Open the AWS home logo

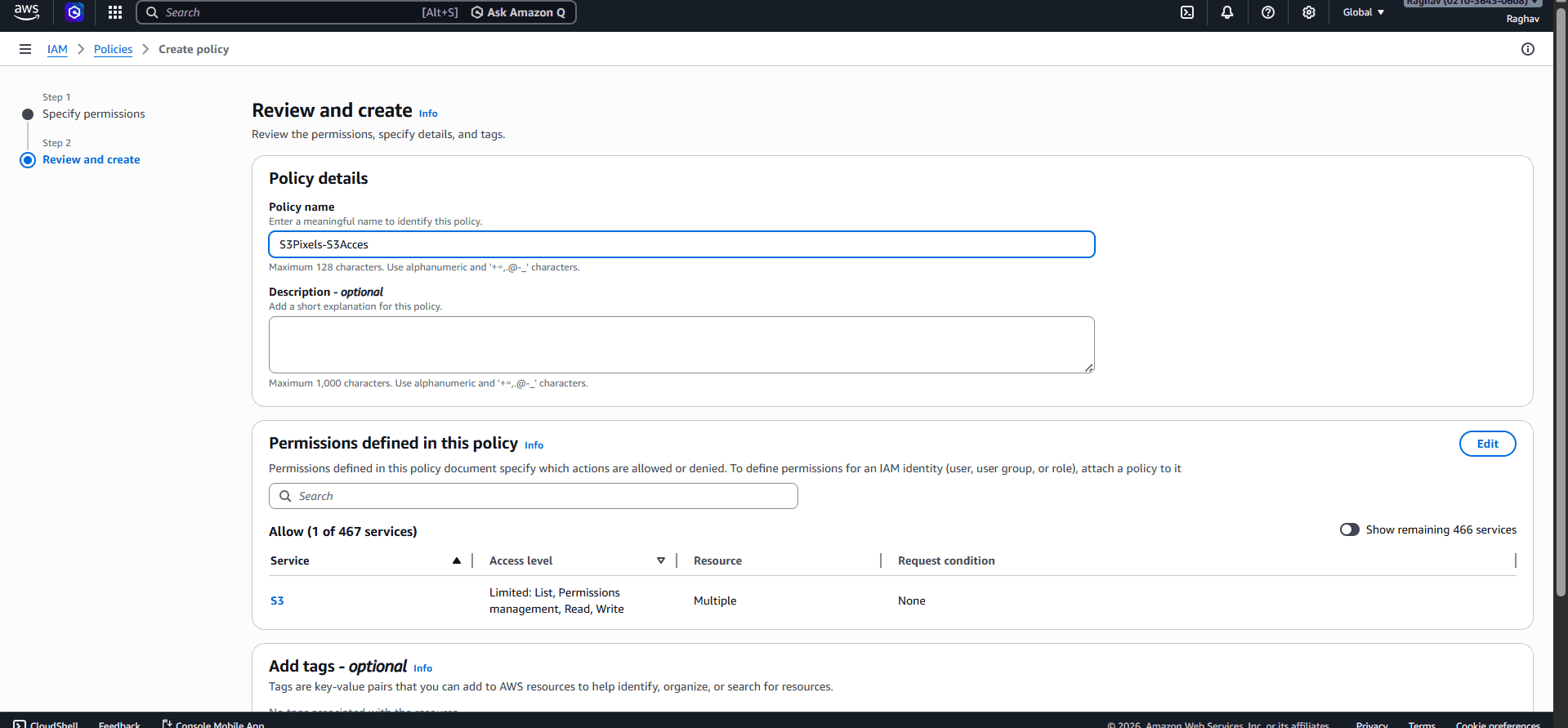[26, 12]
